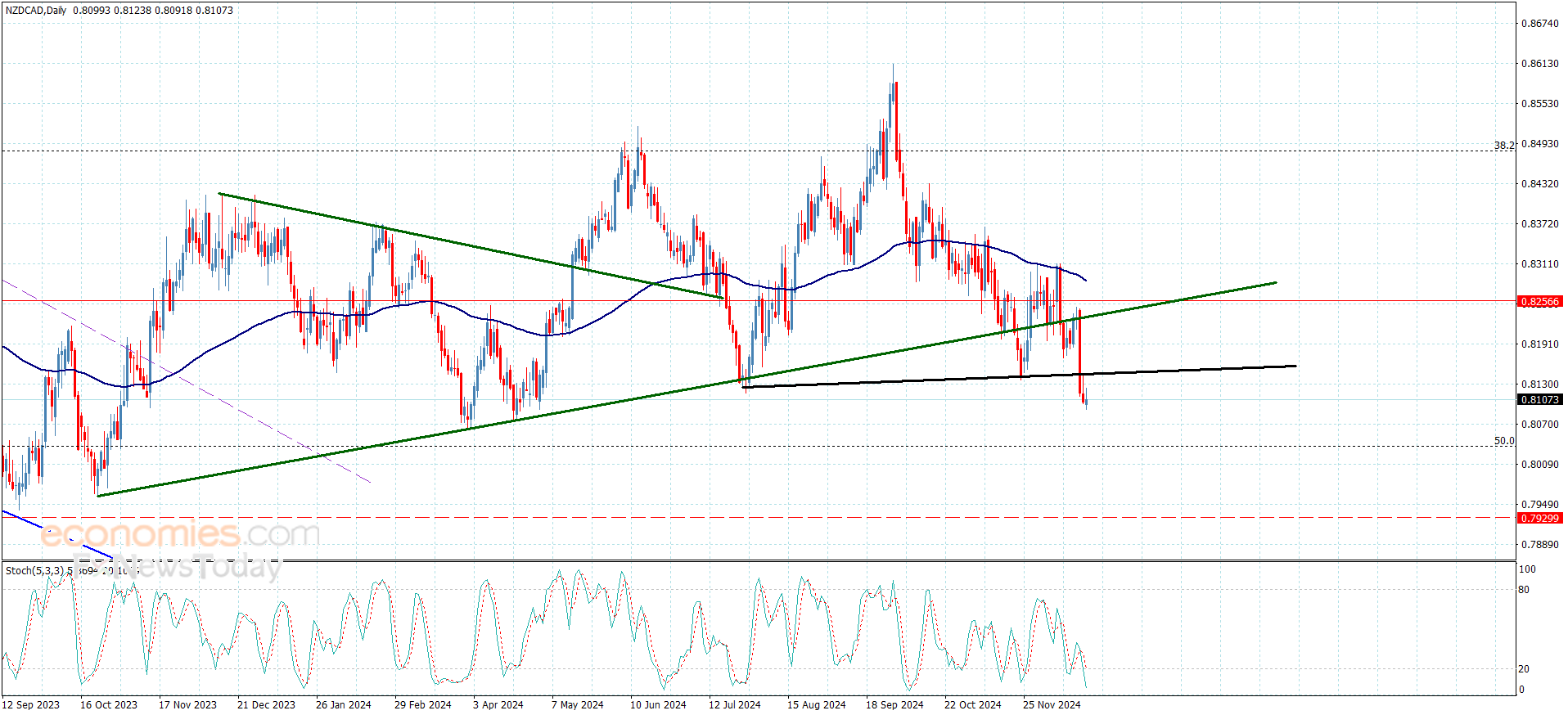Click the 0.81910 price scale value
Viewport: 1568px width, 715px height.
1539,344
